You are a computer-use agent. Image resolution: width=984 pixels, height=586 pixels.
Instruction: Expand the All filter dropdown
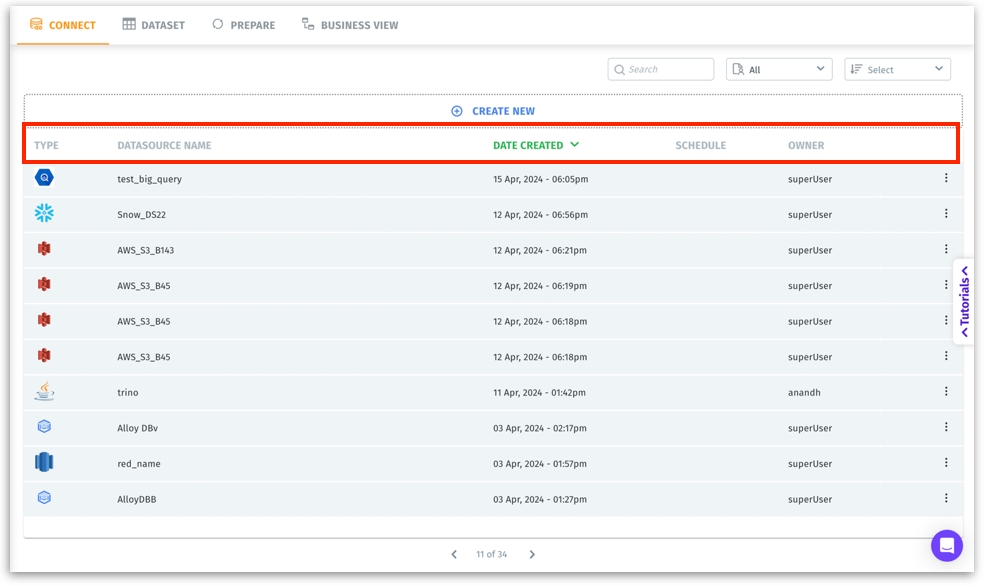pyautogui.click(x=779, y=69)
